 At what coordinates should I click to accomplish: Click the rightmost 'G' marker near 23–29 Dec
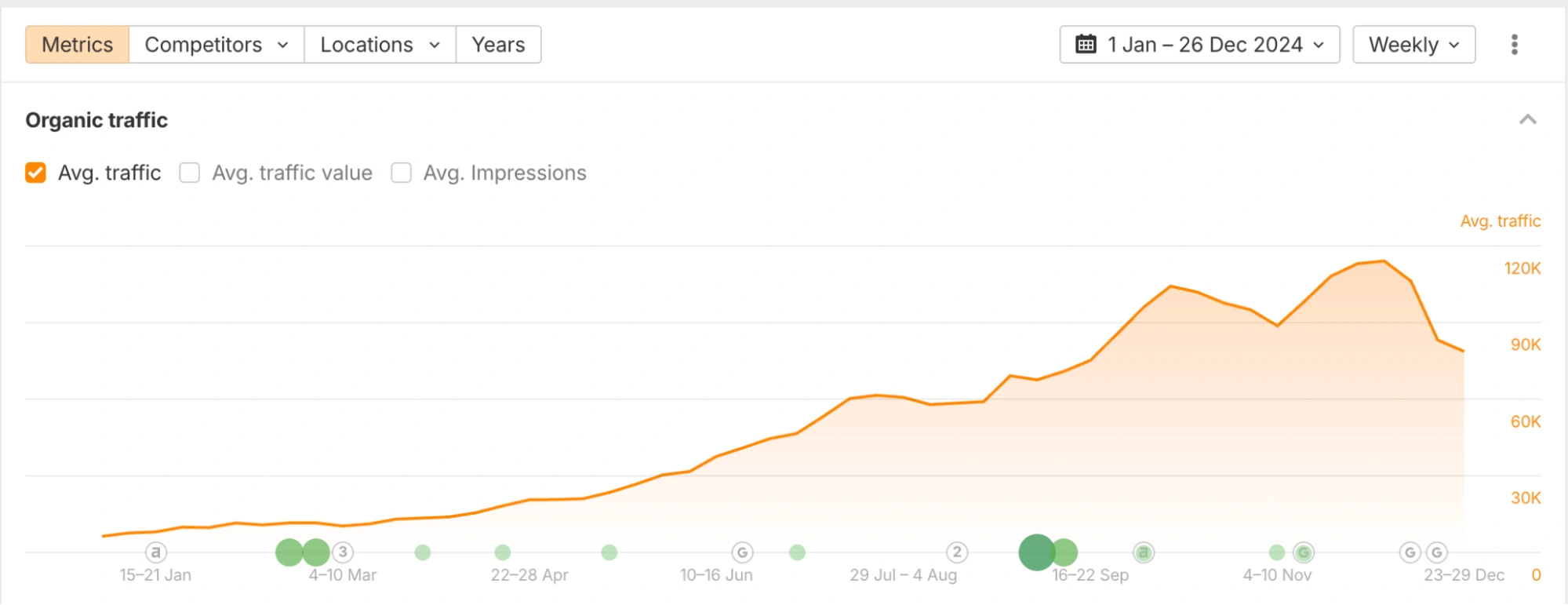tap(1436, 552)
